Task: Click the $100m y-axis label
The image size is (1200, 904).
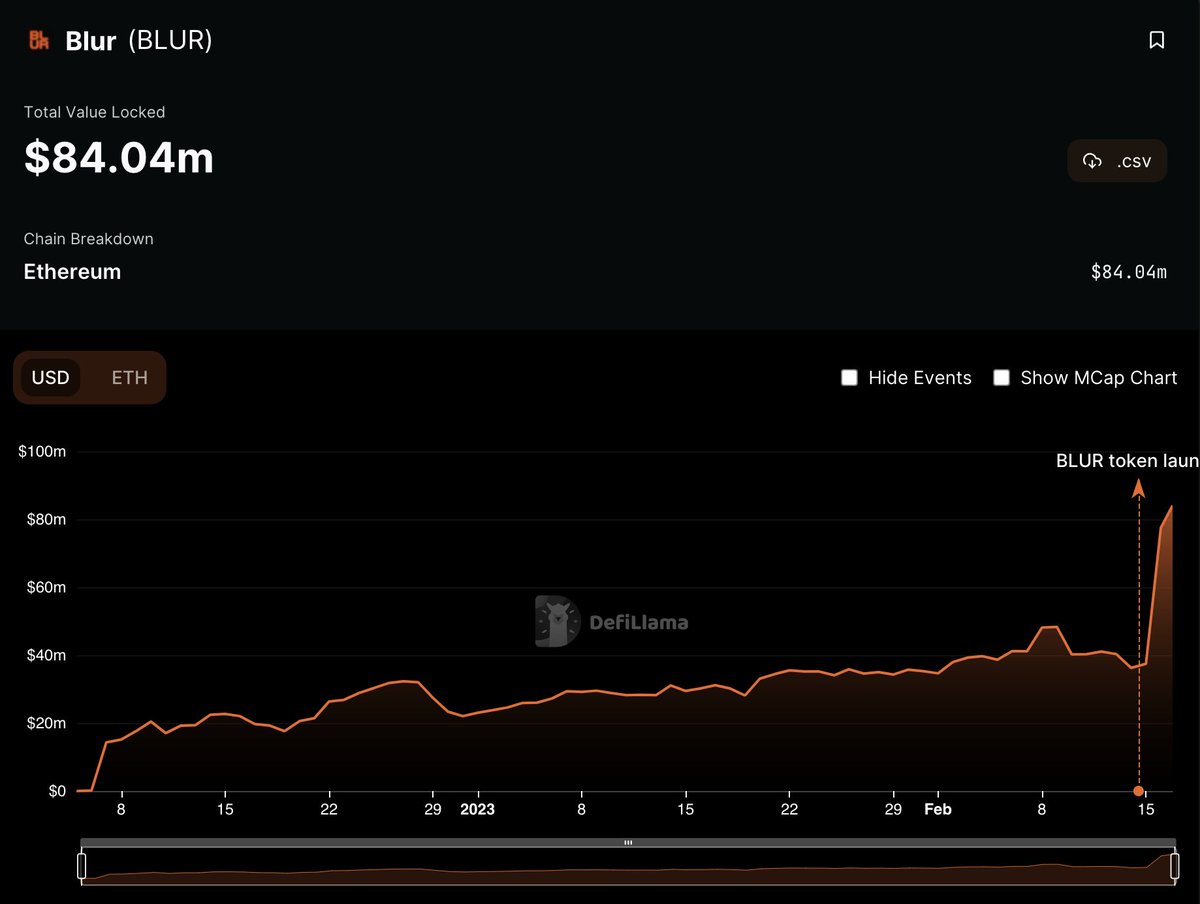Action: 42,452
